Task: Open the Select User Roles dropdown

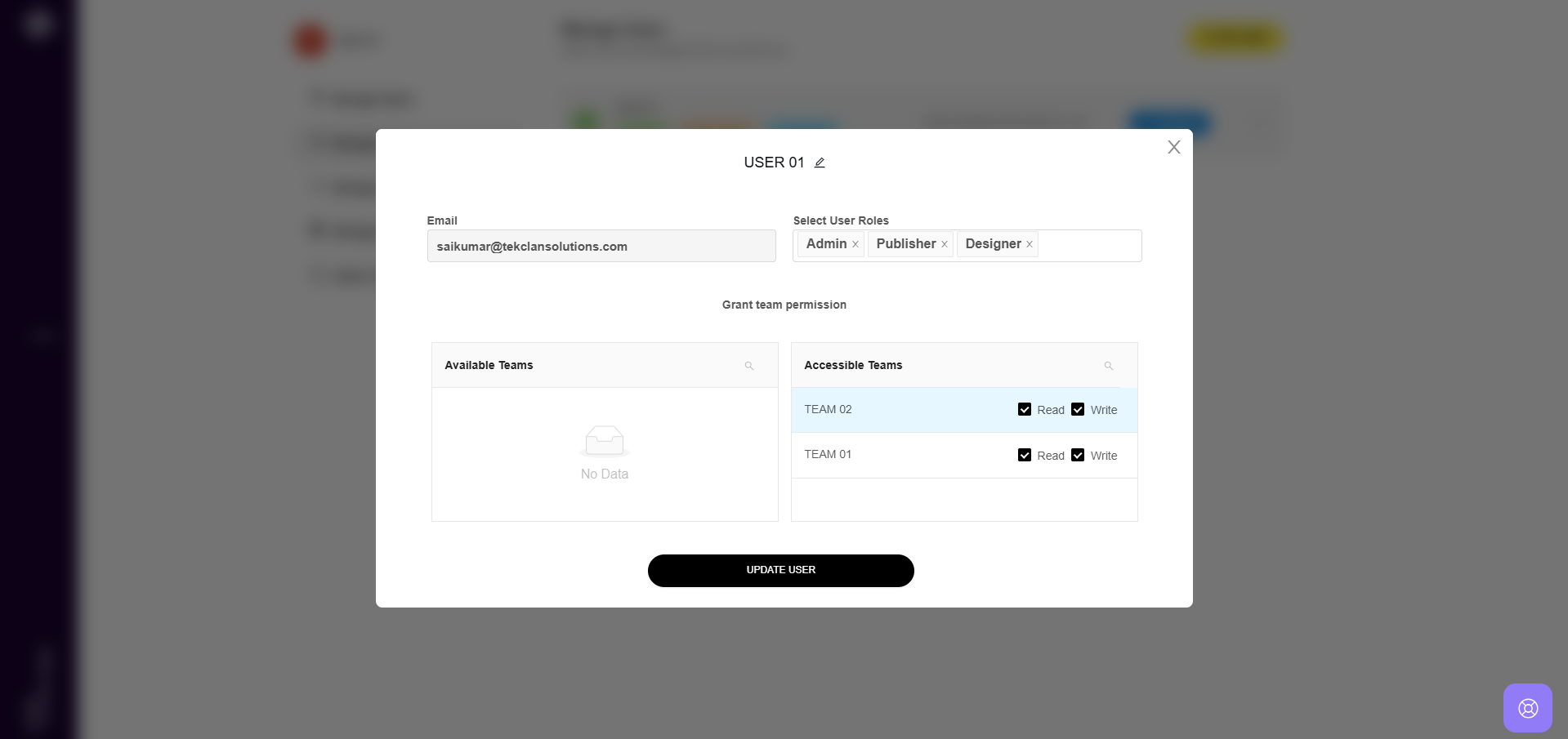Action: coord(1088,245)
